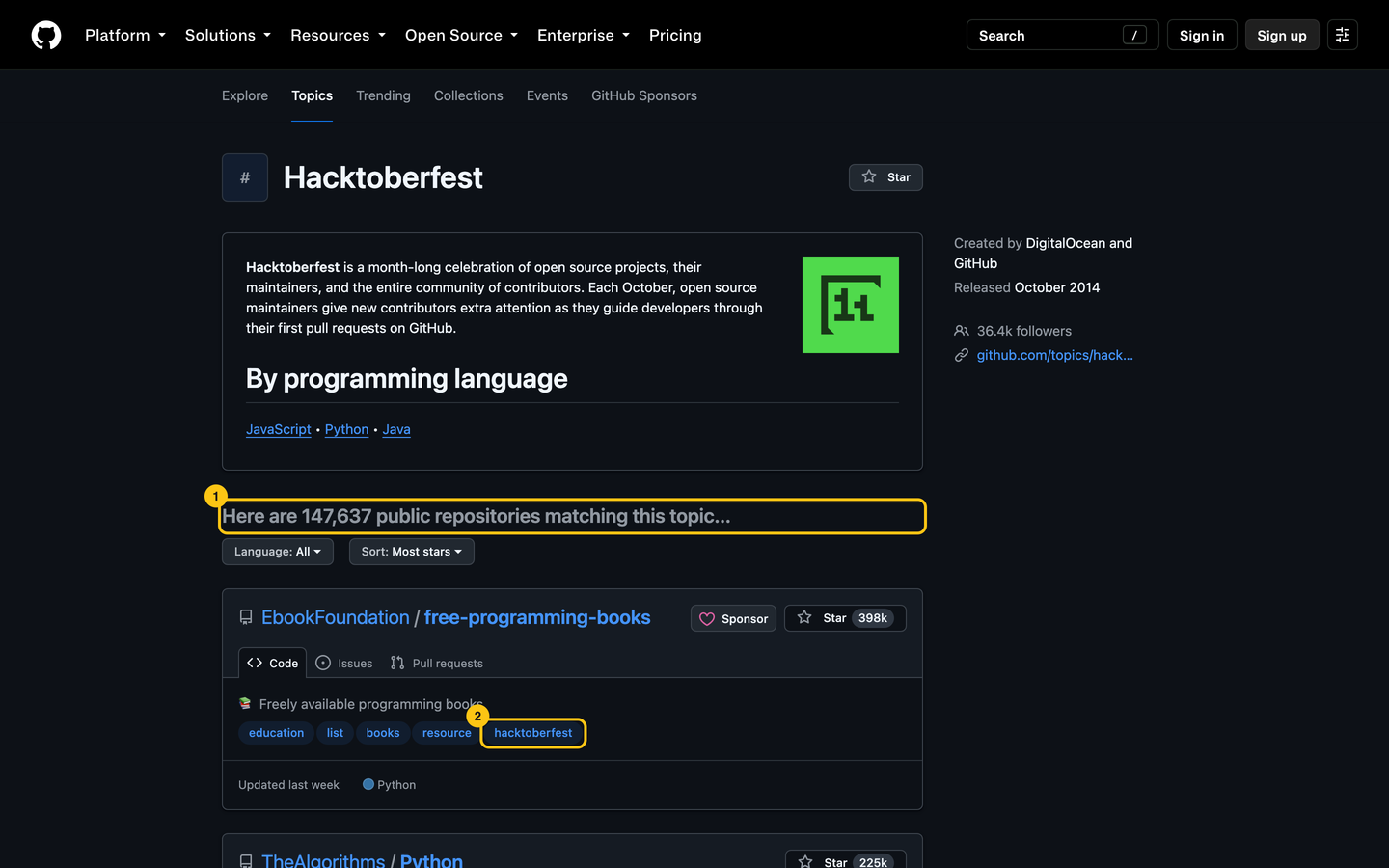Click the Sign up button
Image resolution: width=1389 pixels, height=868 pixels.
click(x=1282, y=35)
